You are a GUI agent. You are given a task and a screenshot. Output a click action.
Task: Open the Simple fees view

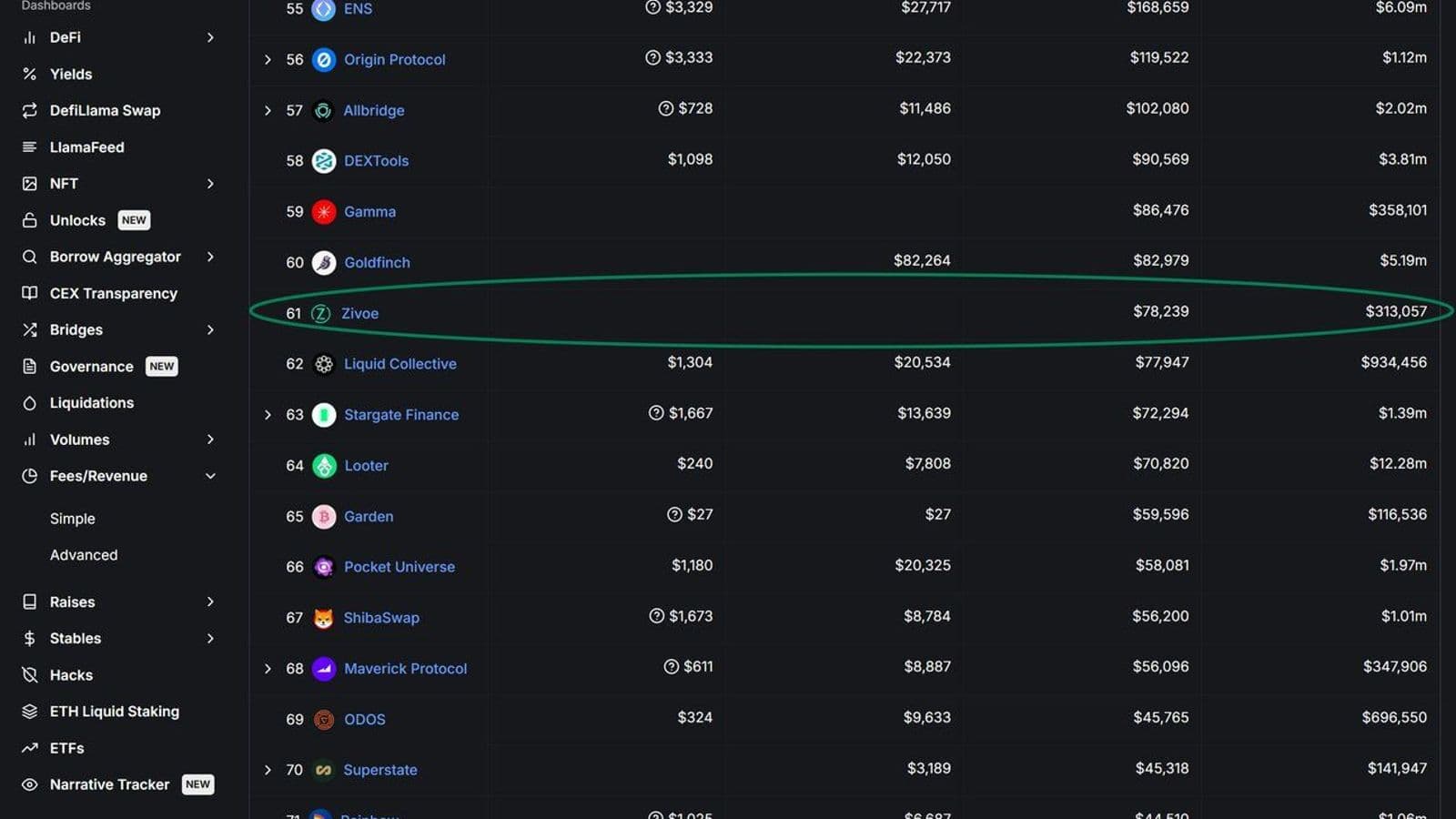coord(73,519)
